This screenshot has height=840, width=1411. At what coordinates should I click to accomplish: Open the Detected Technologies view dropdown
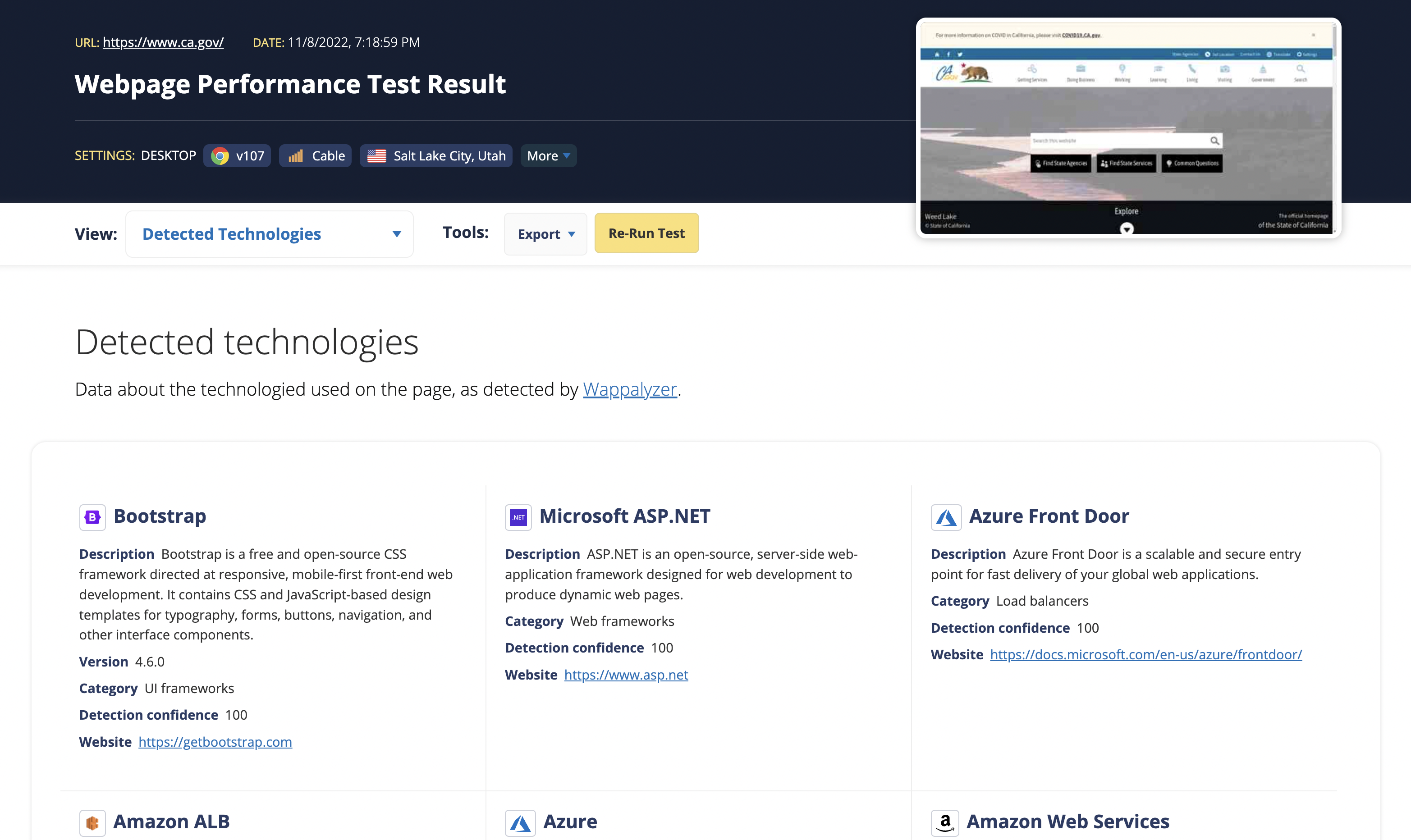click(270, 234)
